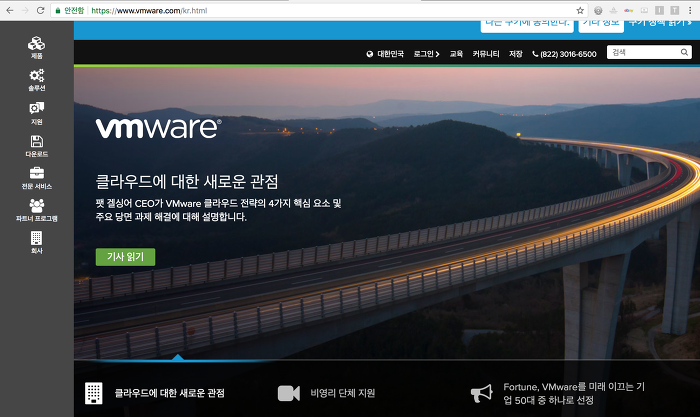Go to 저장 in the top navigation
Screen dimensions: 700x417
point(516,54)
